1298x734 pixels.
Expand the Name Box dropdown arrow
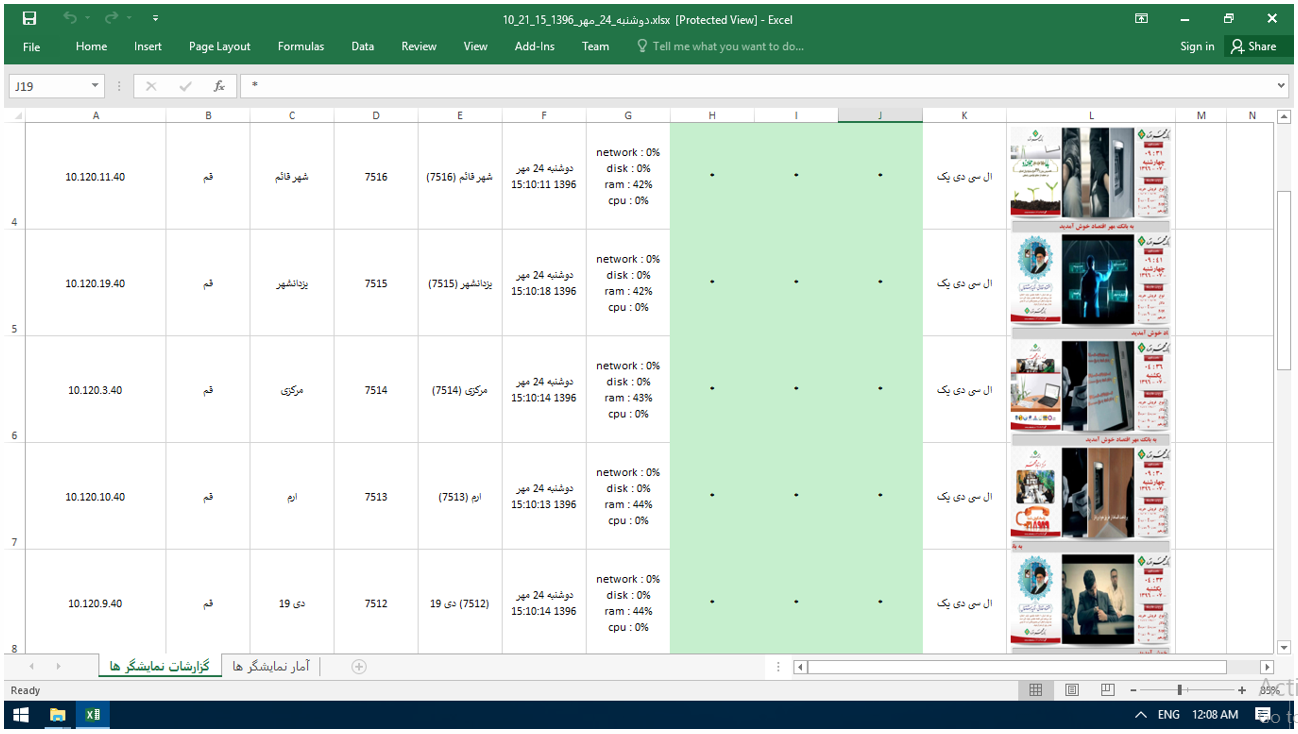[96, 86]
